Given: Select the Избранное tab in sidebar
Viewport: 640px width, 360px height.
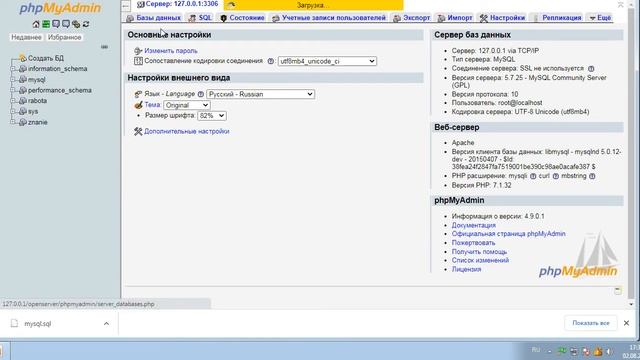Looking at the screenshot, I should pos(64,37).
